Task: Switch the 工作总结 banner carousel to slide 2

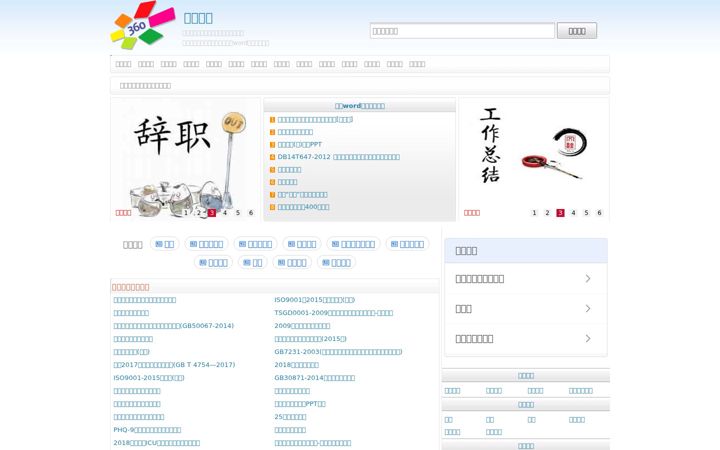Action: point(547,213)
